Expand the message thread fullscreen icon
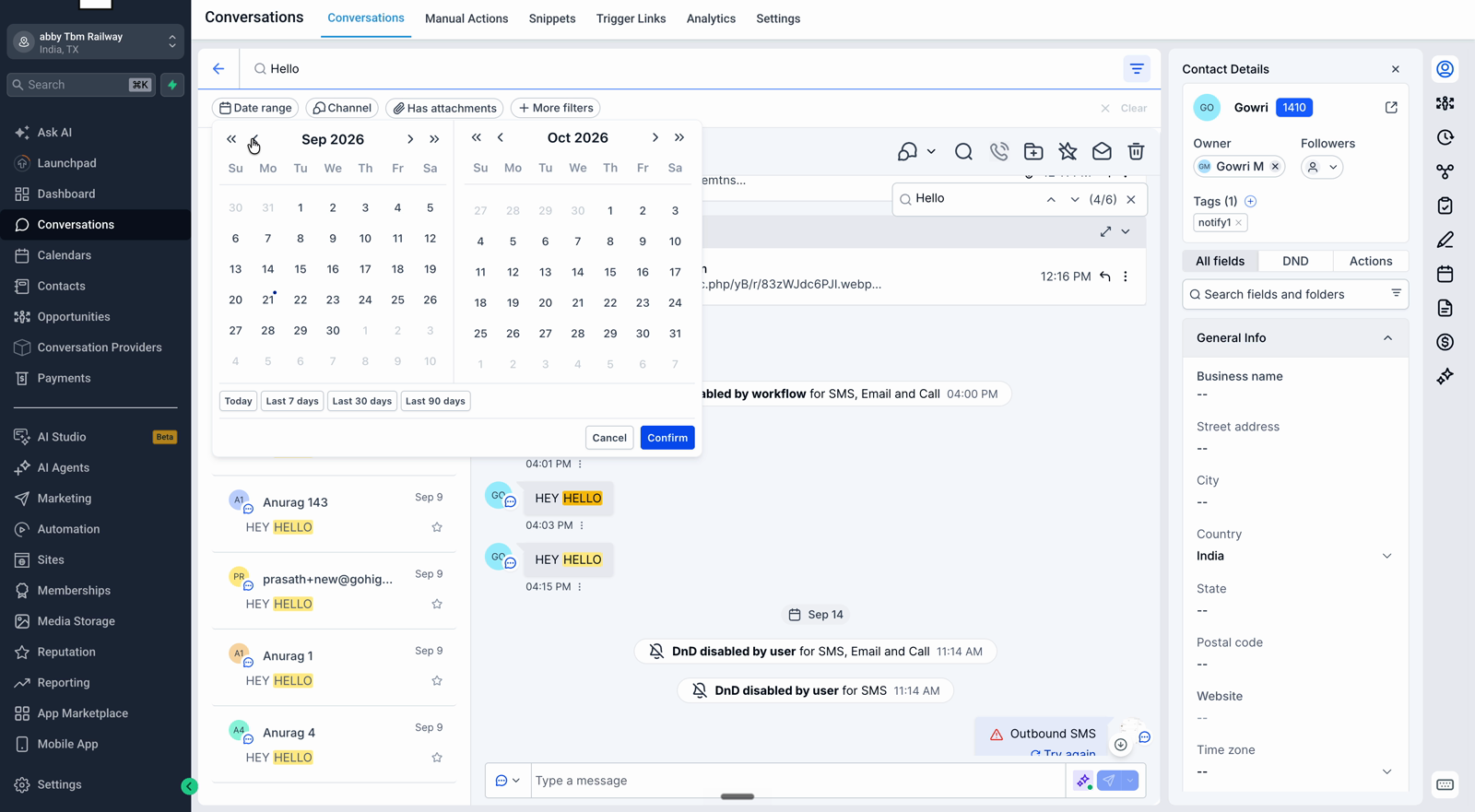 1105,231
